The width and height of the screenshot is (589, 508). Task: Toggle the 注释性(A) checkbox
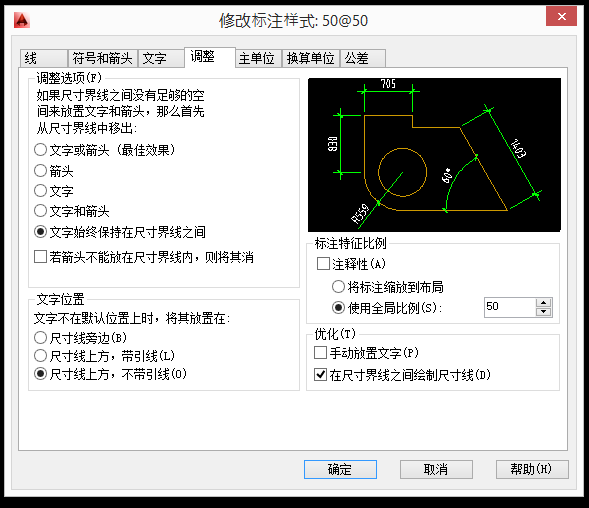351,264
